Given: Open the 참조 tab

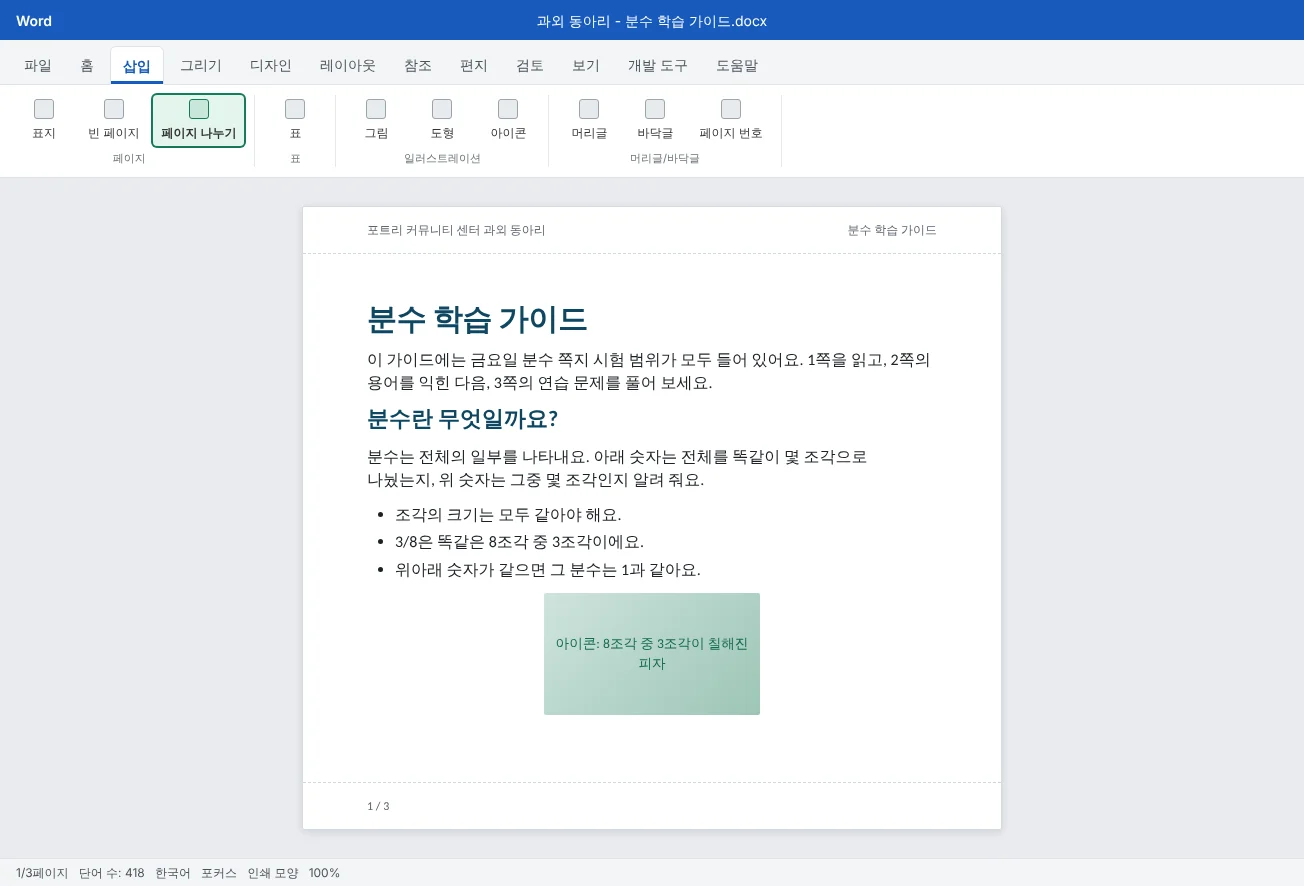Looking at the screenshot, I should pyautogui.click(x=418, y=66).
